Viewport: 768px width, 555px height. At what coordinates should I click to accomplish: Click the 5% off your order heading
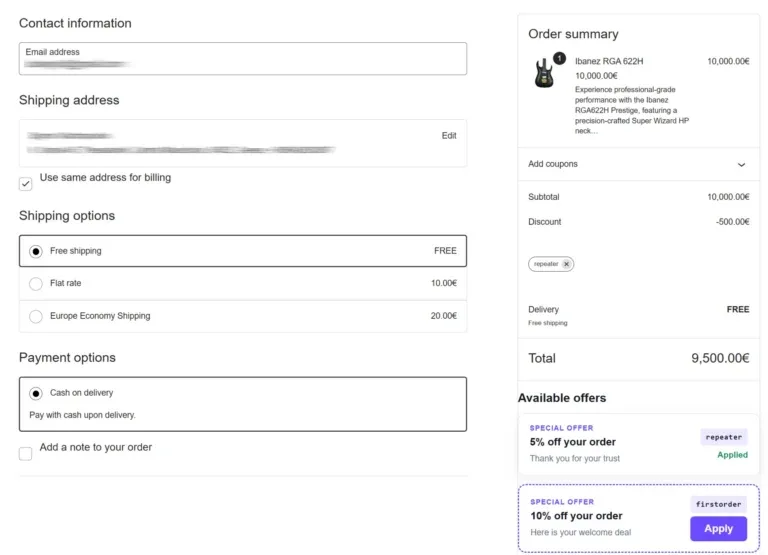point(573,442)
